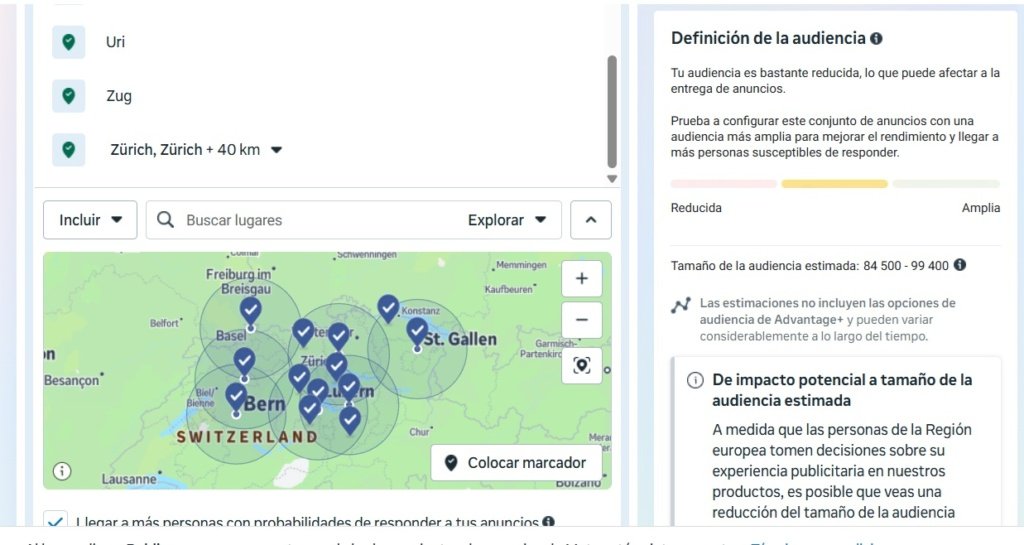The width and height of the screenshot is (1024, 545).
Task: Zoom out the map with minus button
Action: (x=581, y=320)
